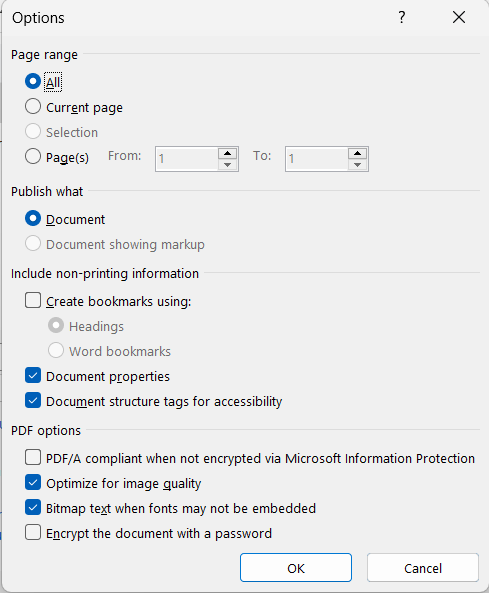Click the Help question mark icon
This screenshot has width=489, height=593.
402,17
